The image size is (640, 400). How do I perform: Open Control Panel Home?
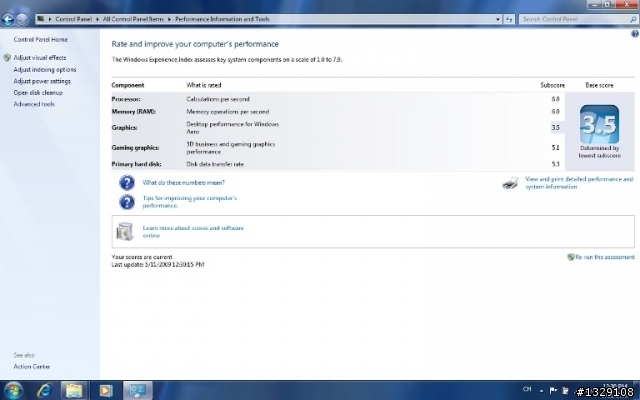coord(40,40)
